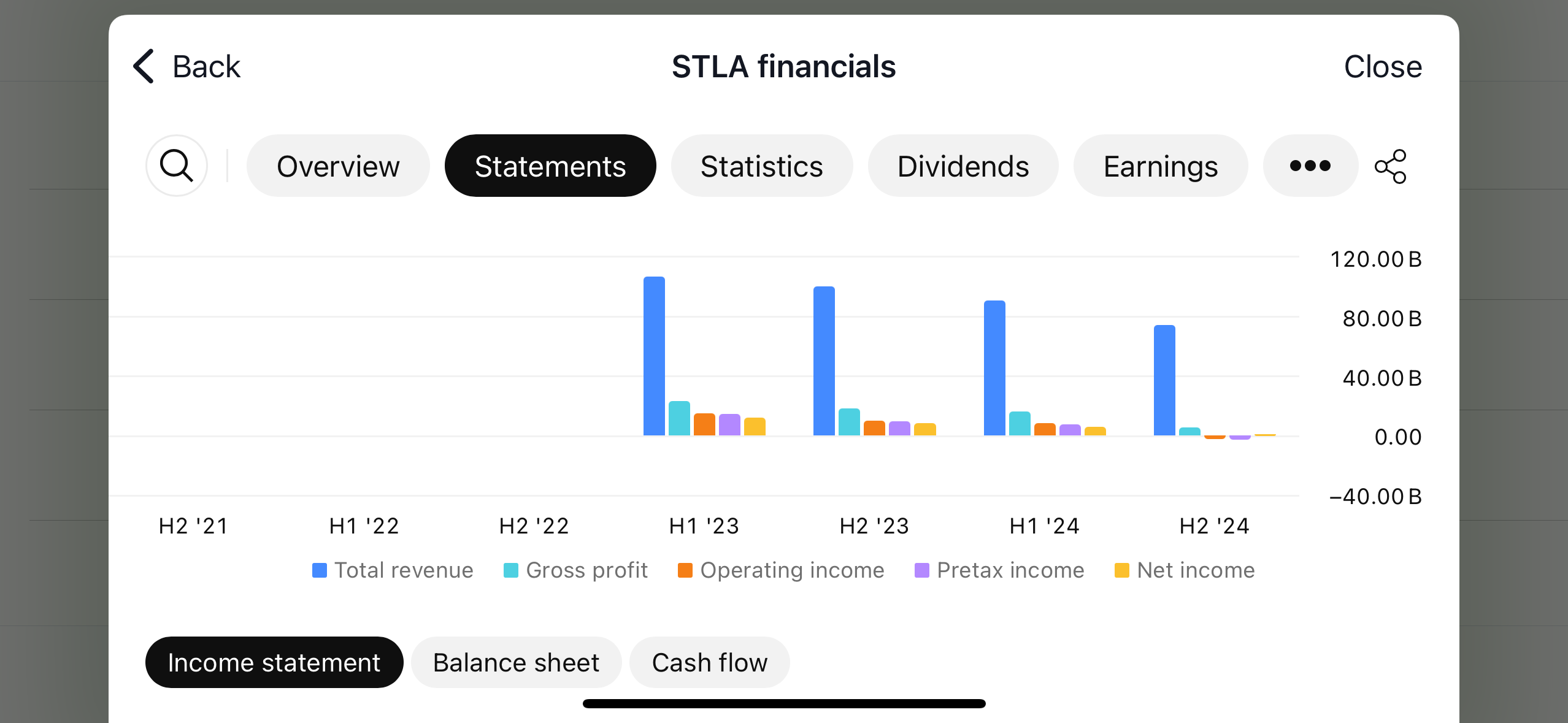Toggle the Total revenue legend swatch

point(320,570)
